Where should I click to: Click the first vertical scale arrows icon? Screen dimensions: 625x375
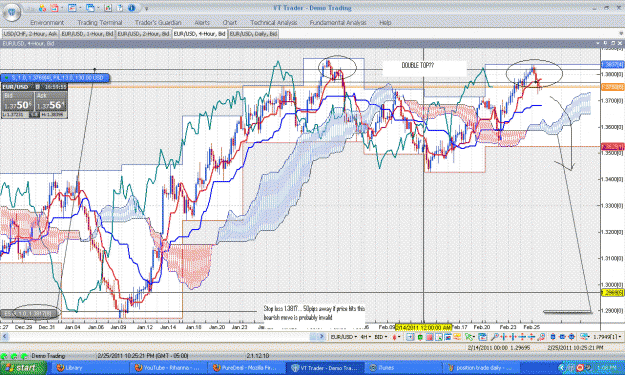522,337
